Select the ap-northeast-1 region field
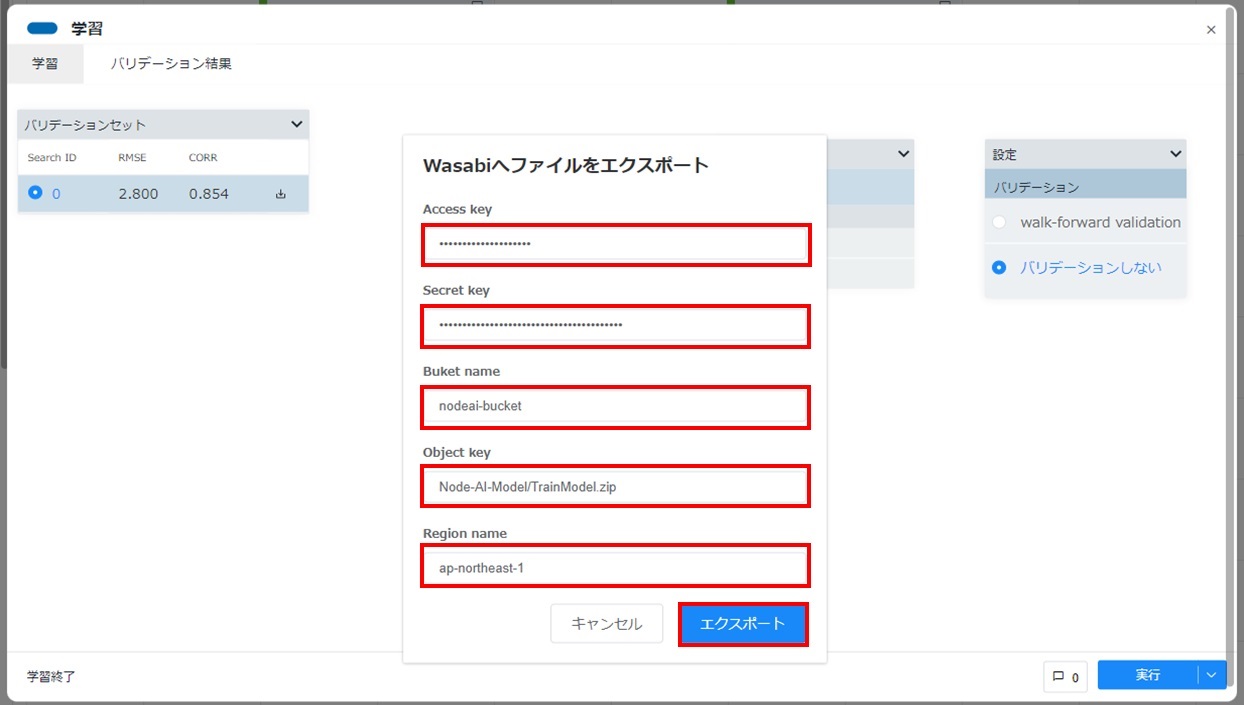Image resolution: width=1244 pixels, height=705 pixels. click(x=615, y=566)
